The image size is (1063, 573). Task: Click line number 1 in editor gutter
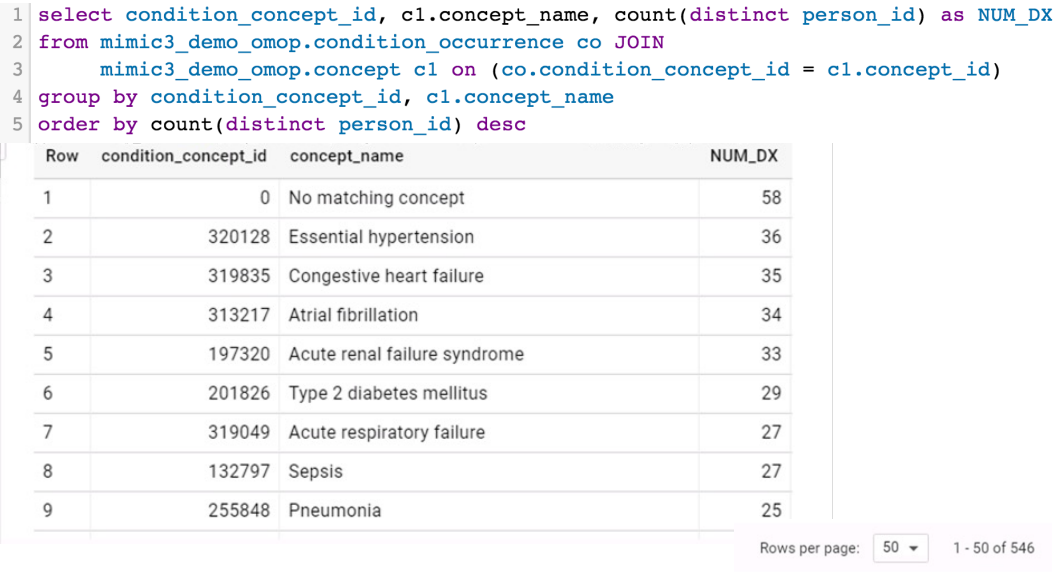(x=17, y=15)
